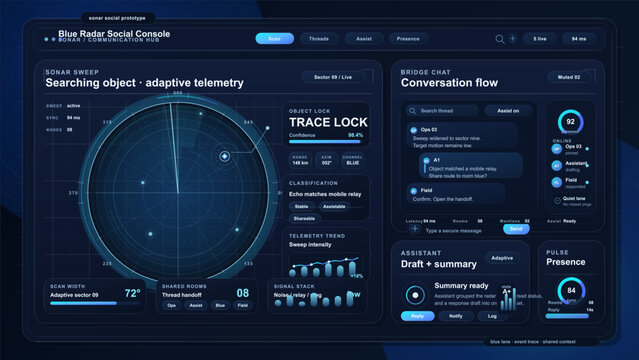Click the Search thread field
Image resolution: width=639 pixels, height=360 pixels.
(442, 111)
